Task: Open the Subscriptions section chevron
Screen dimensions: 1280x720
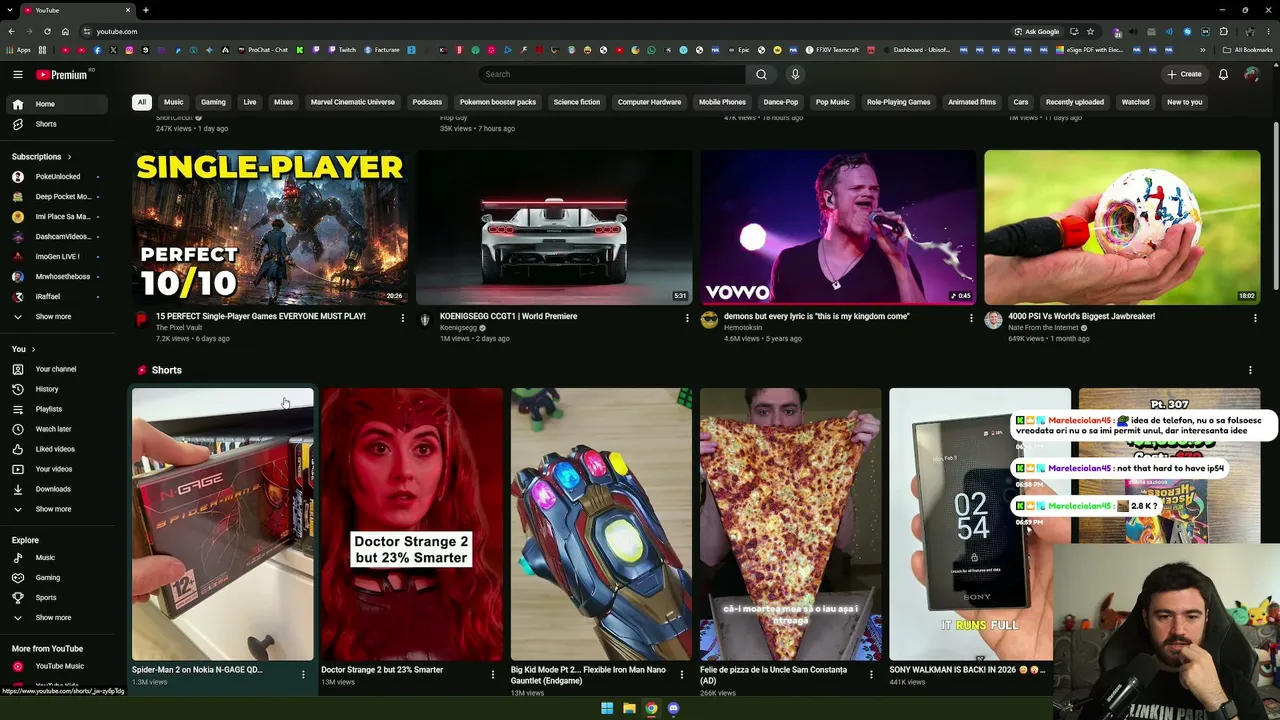Action: tap(69, 157)
